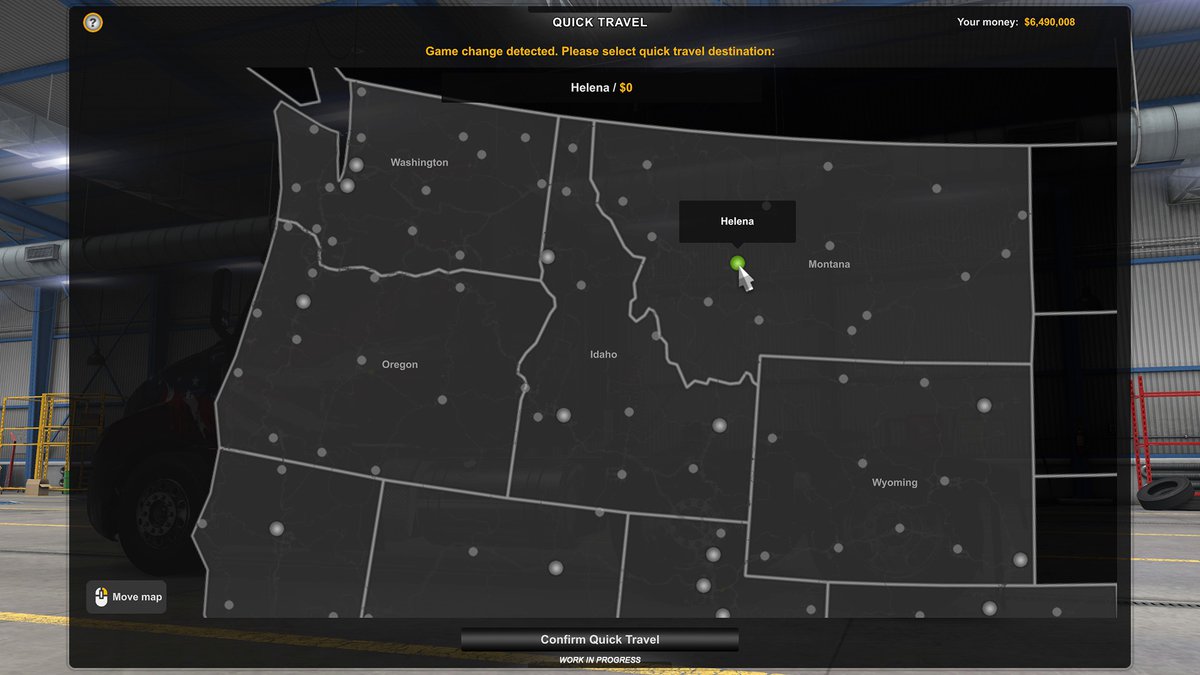Click the Montana state label

(x=829, y=264)
